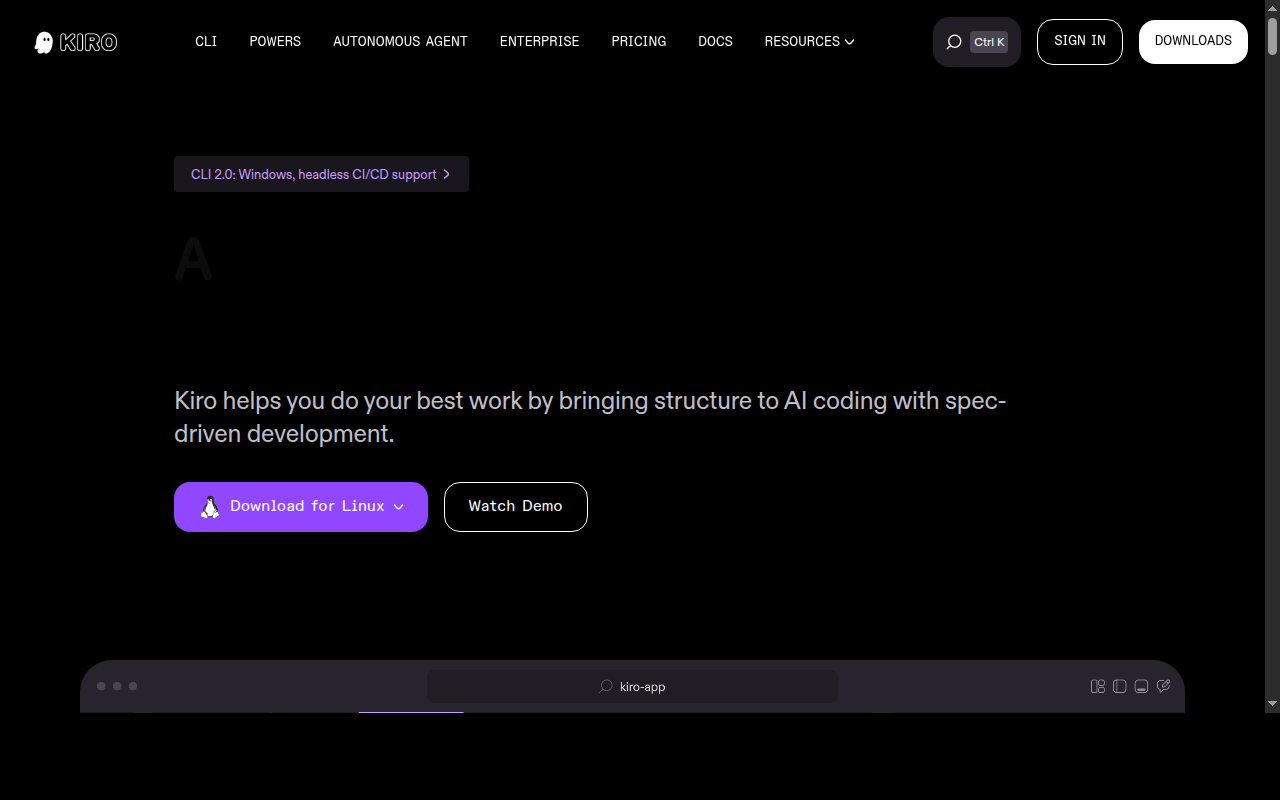Click the new chat pencil icon
The height and width of the screenshot is (800, 1280).
[x=1163, y=686]
